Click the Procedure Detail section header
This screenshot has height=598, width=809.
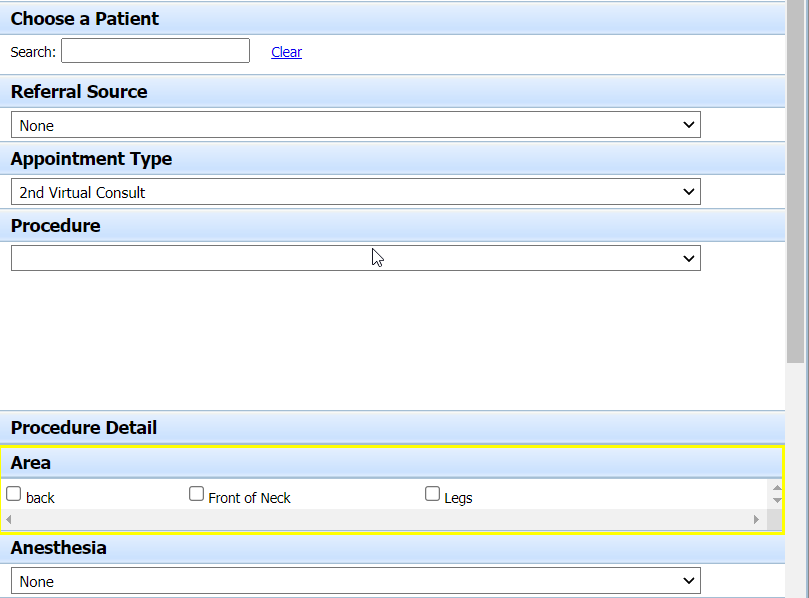pos(84,428)
